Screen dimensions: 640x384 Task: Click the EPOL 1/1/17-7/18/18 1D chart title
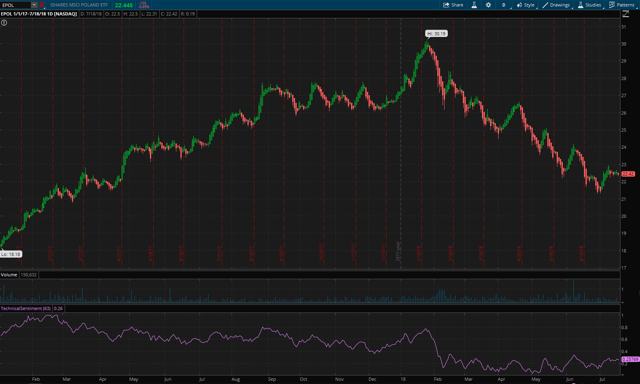tap(39, 14)
